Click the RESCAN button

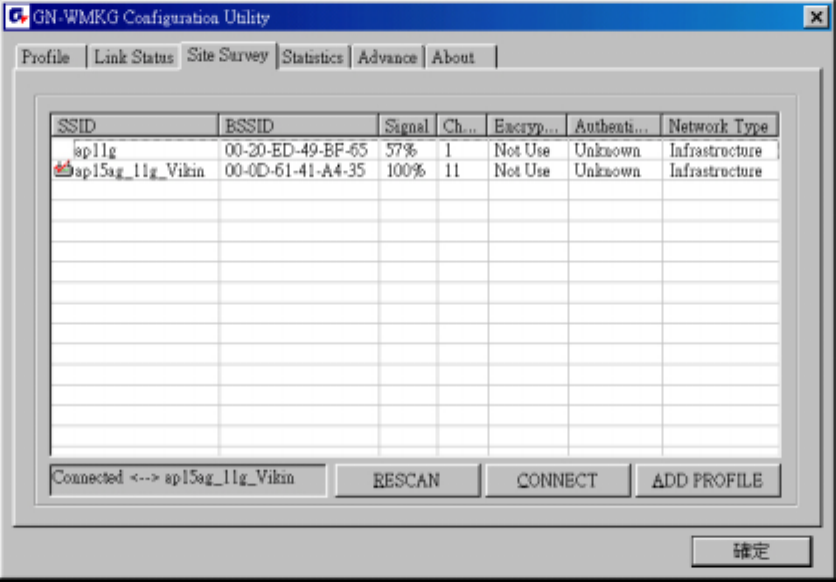tap(407, 480)
